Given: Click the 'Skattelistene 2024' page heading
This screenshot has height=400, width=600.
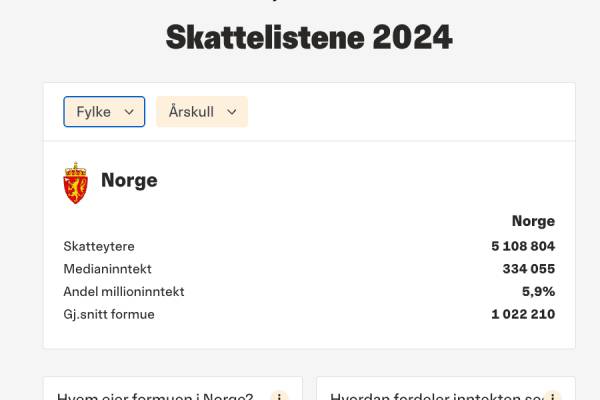Looking at the screenshot, I should click(308, 38).
